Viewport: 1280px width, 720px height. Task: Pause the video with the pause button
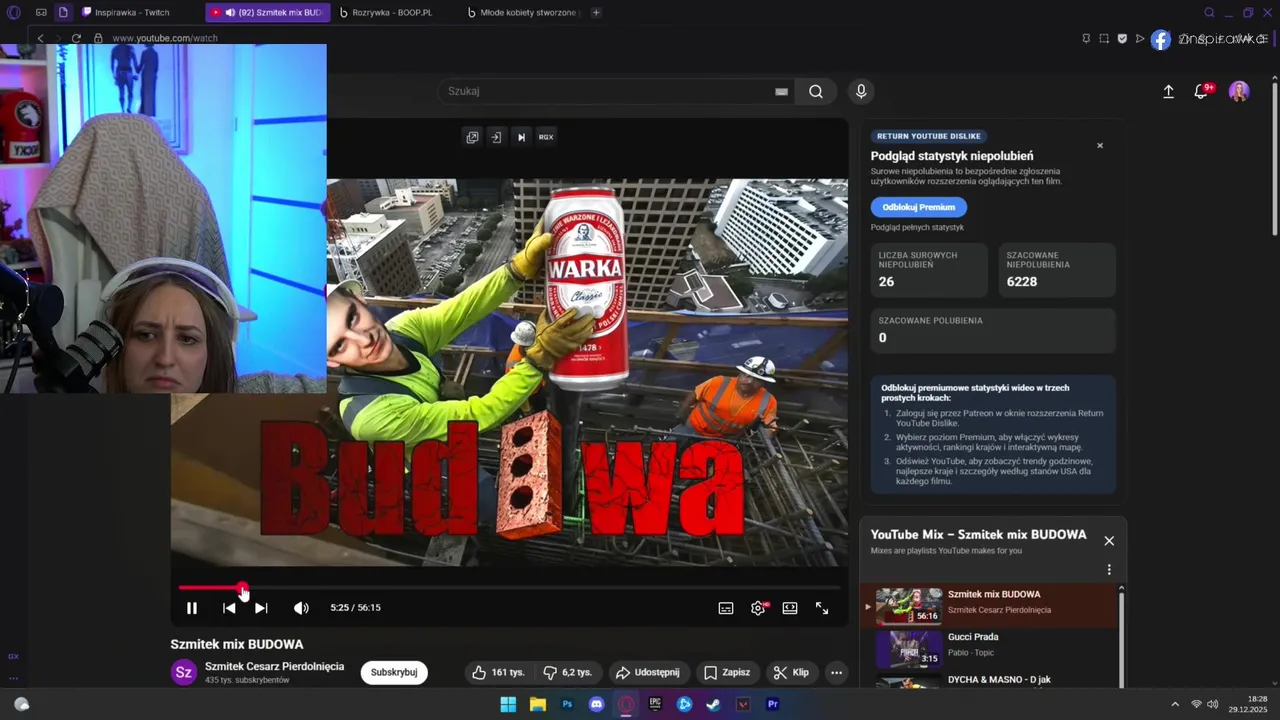click(x=192, y=608)
